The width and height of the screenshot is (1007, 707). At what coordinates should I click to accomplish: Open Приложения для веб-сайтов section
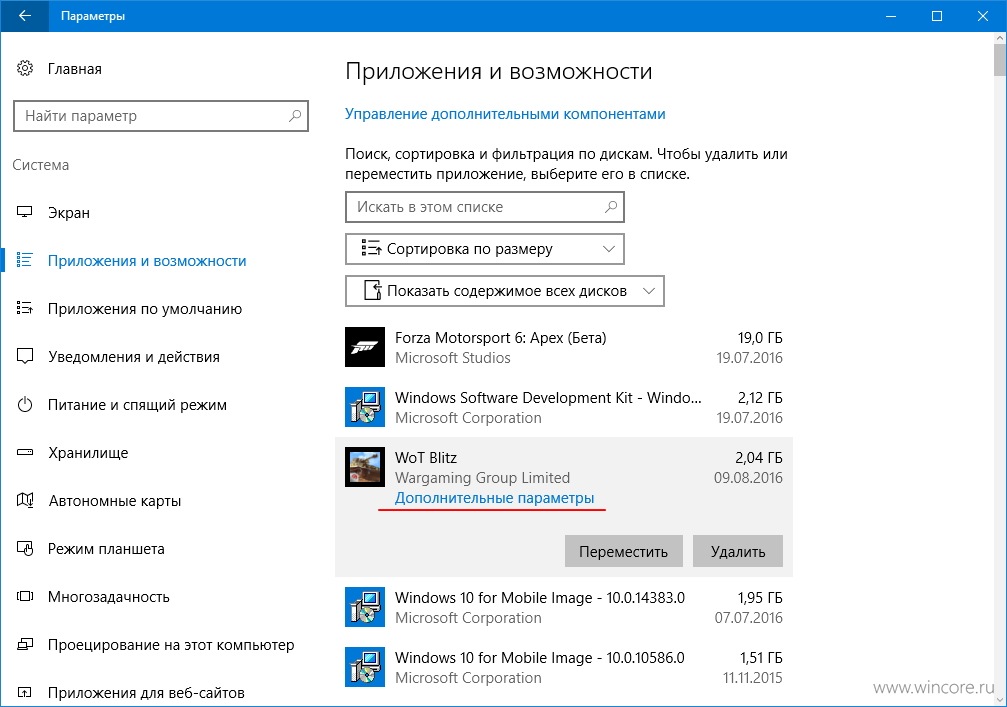146,693
